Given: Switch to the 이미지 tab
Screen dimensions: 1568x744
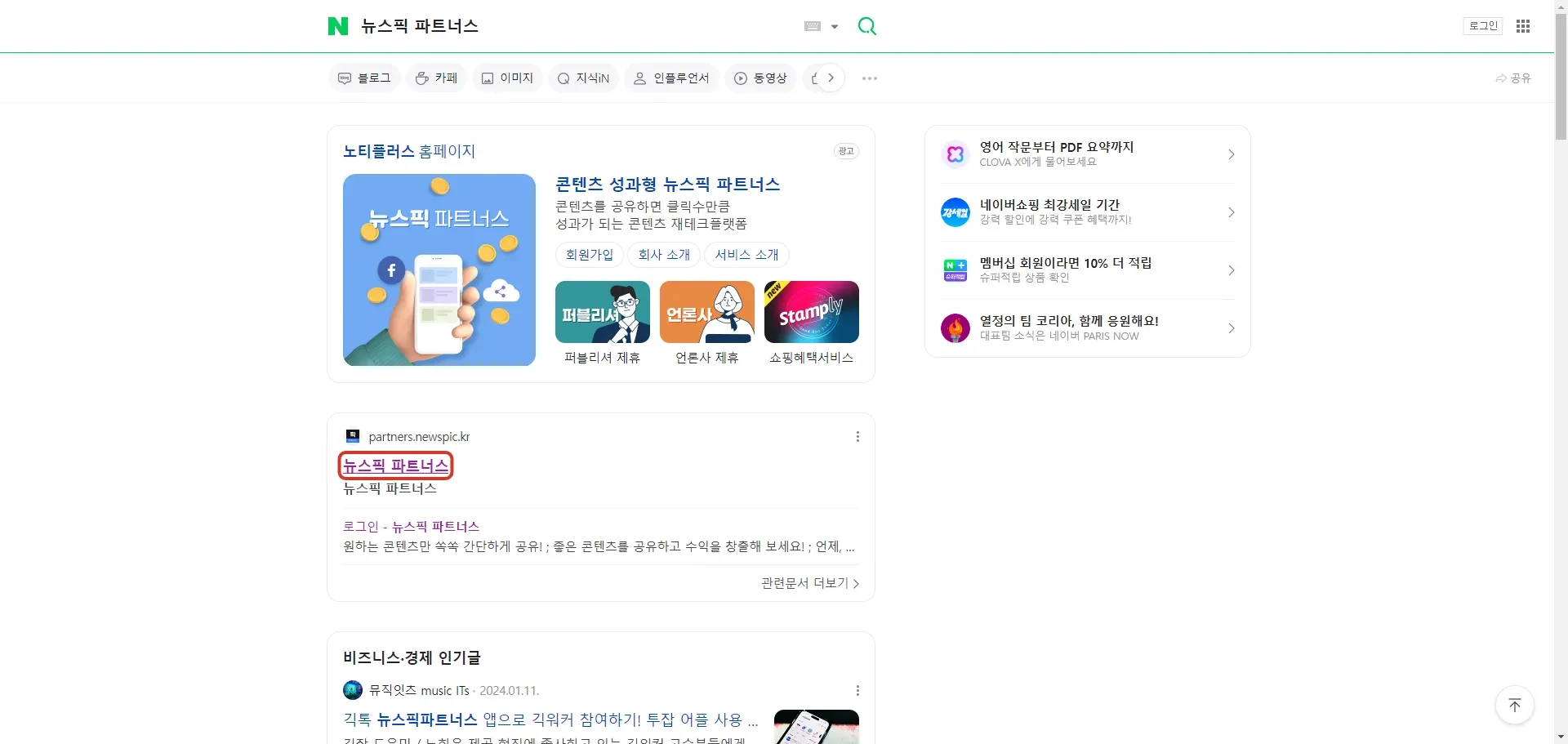Looking at the screenshot, I should (507, 78).
